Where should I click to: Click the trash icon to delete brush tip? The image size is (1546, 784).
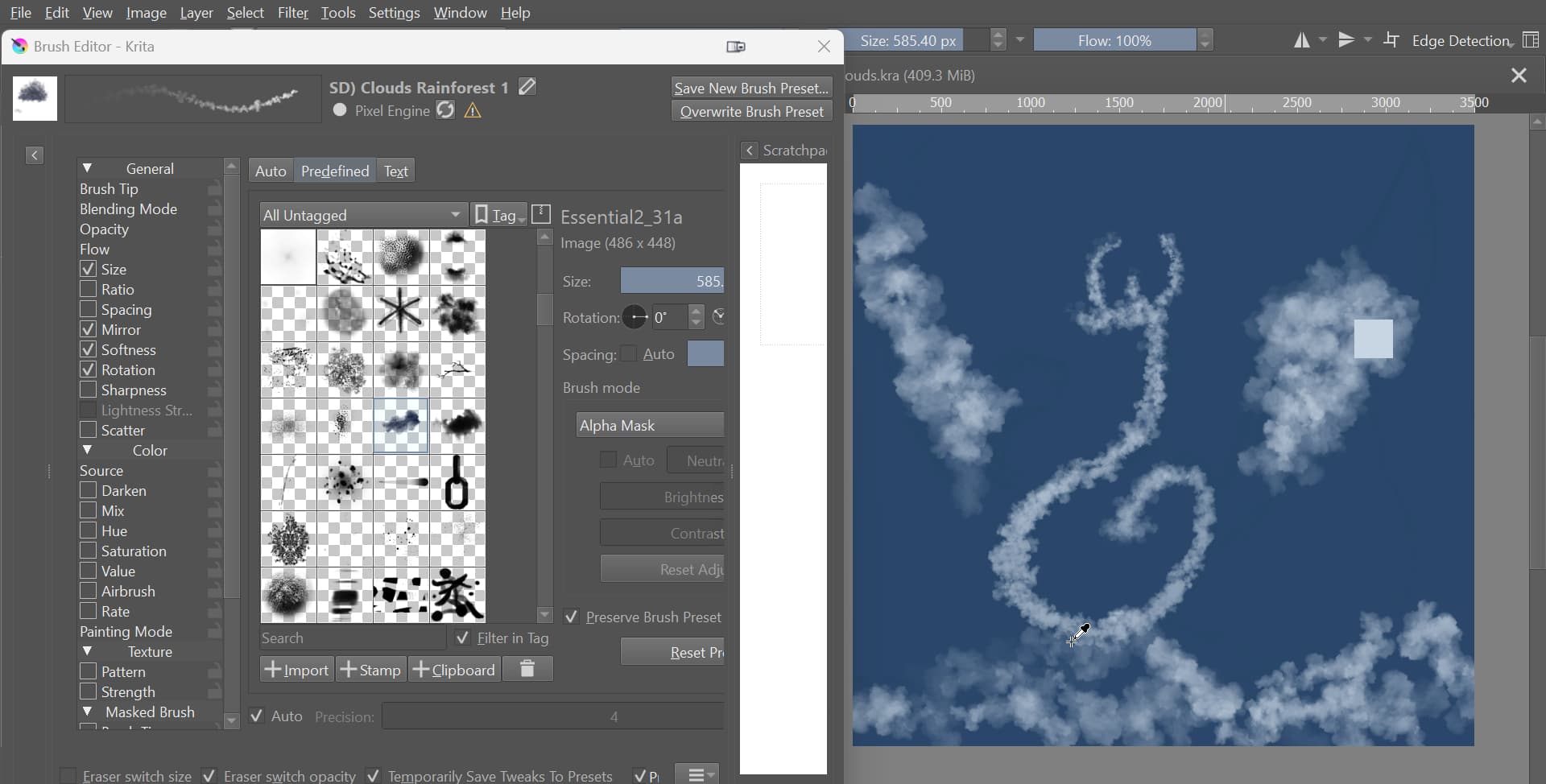click(x=527, y=669)
